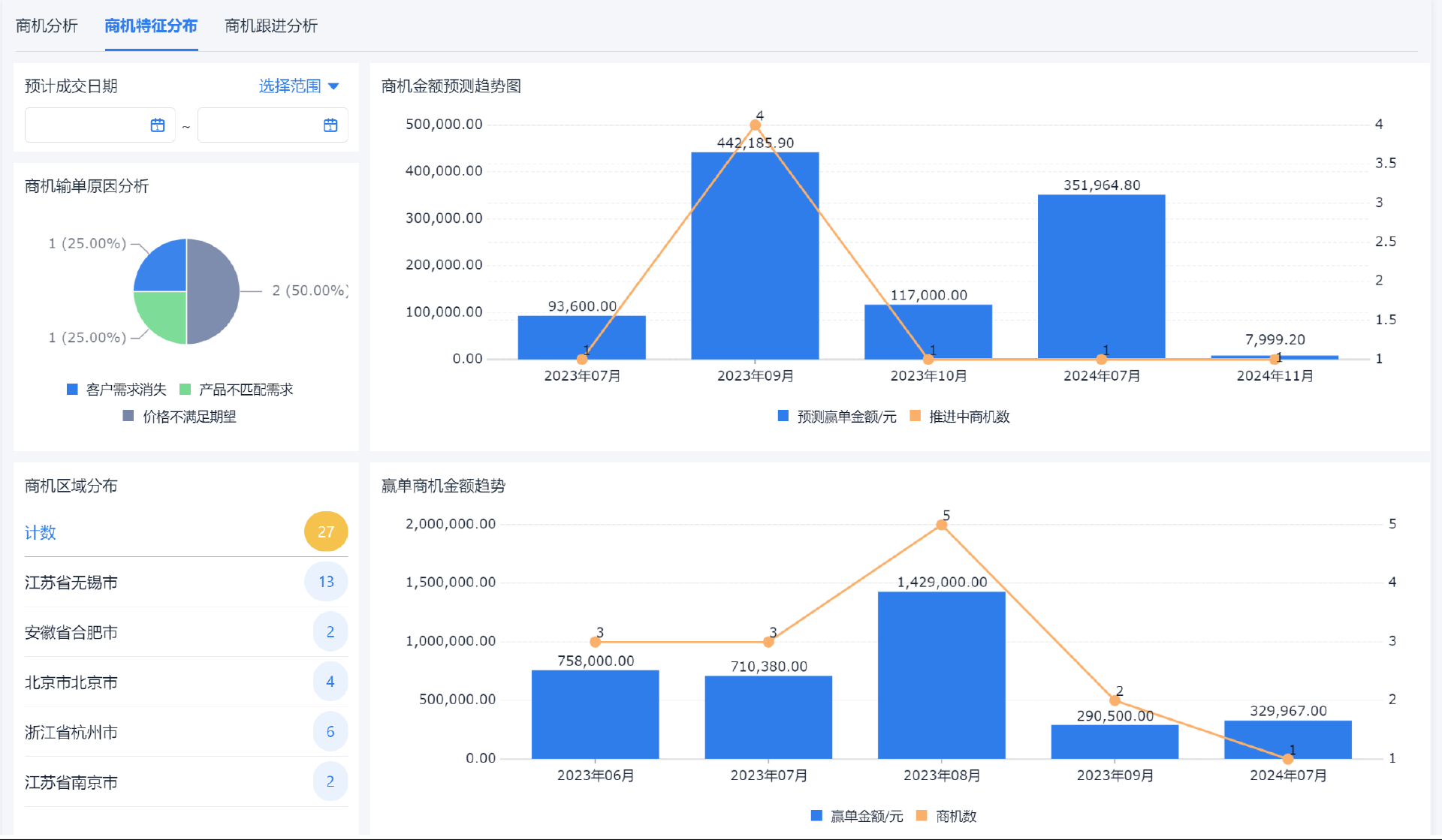Select the 江苏省无锡市 region row
Screen dimensions: 1442x840
[x=71, y=583]
